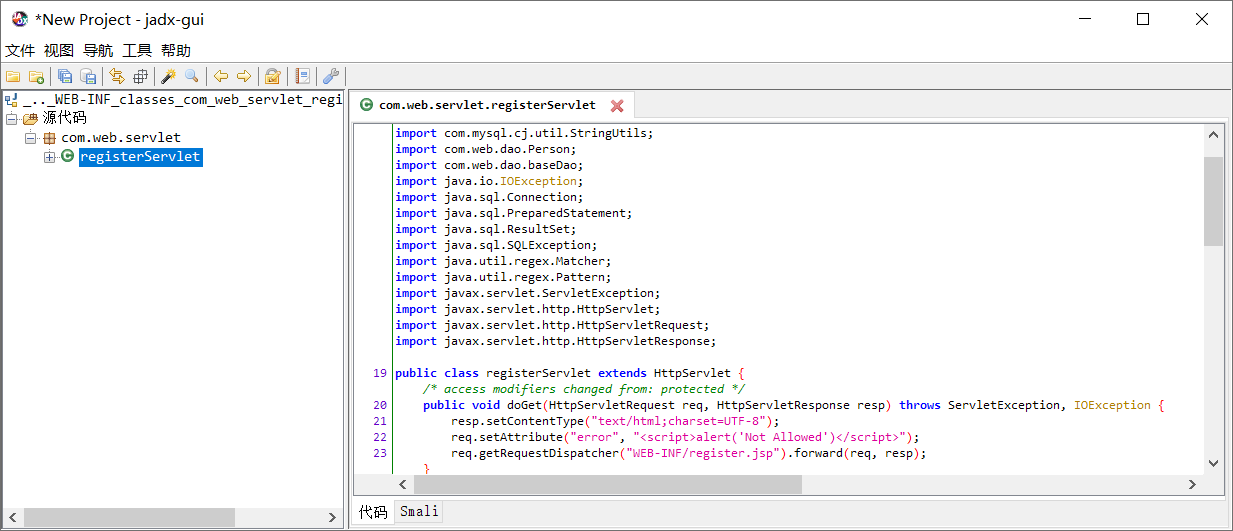This screenshot has width=1233, height=531.
Task: Collapse the 源代码 tree node
Action: tap(11, 118)
